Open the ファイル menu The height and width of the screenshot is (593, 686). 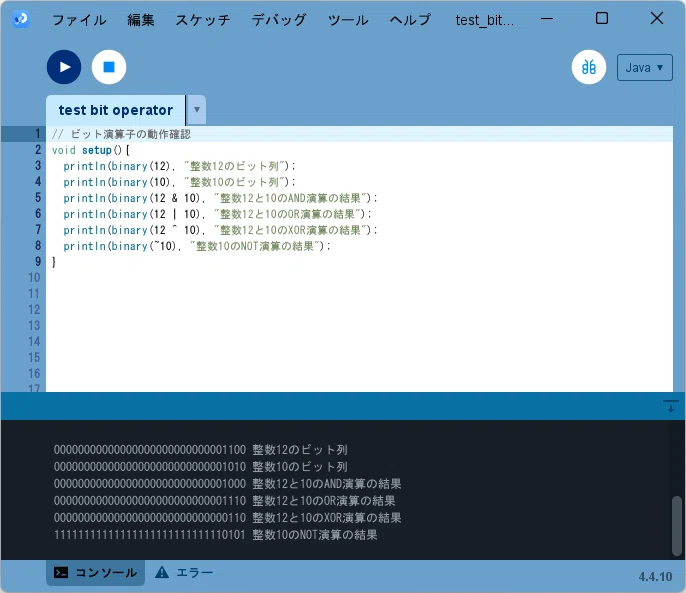point(79,20)
